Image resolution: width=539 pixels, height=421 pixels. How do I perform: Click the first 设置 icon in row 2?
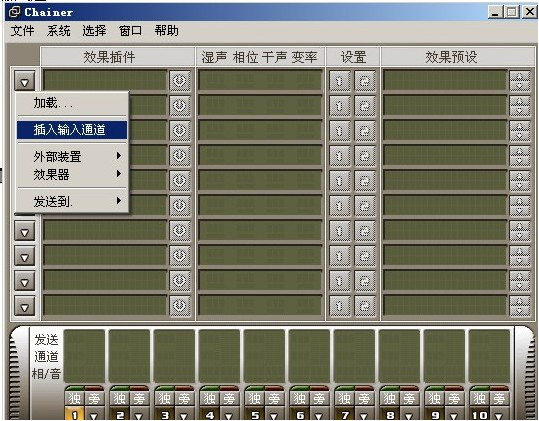pos(340,106)
